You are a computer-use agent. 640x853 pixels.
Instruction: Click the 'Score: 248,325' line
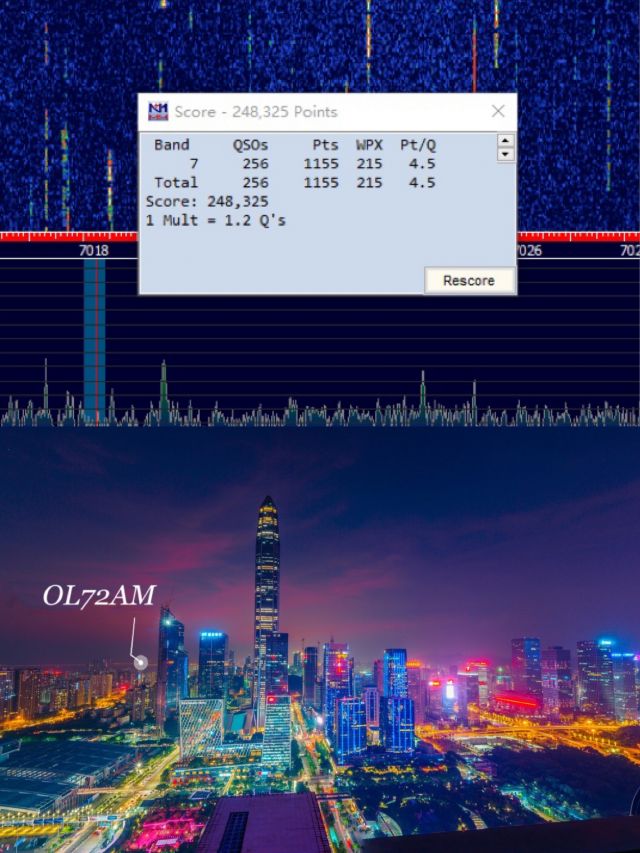pyautogui.click(x=207, y=201)
